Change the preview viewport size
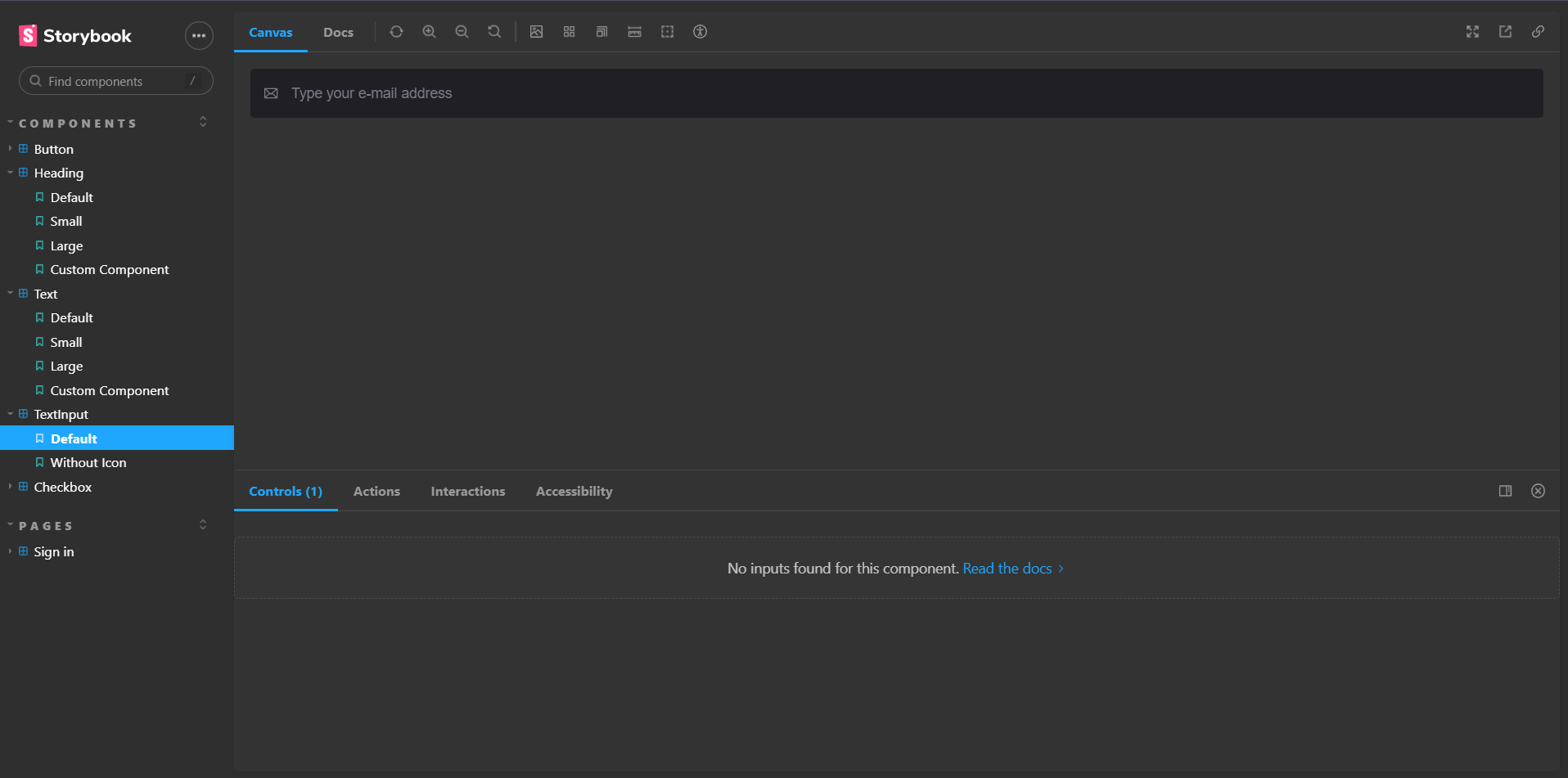This screenshot has width=1568, height=778. 602,32
